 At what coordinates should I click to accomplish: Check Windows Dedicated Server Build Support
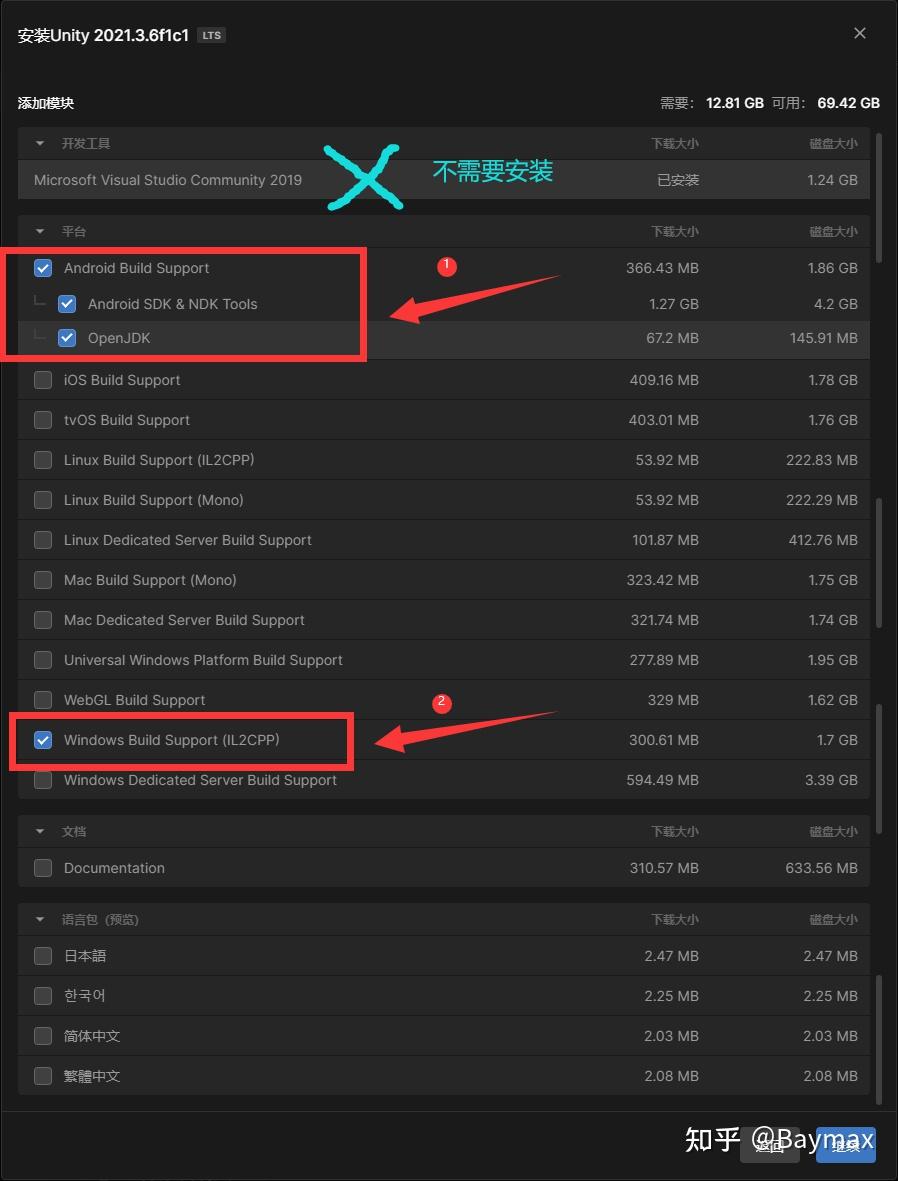click(43, 780)
